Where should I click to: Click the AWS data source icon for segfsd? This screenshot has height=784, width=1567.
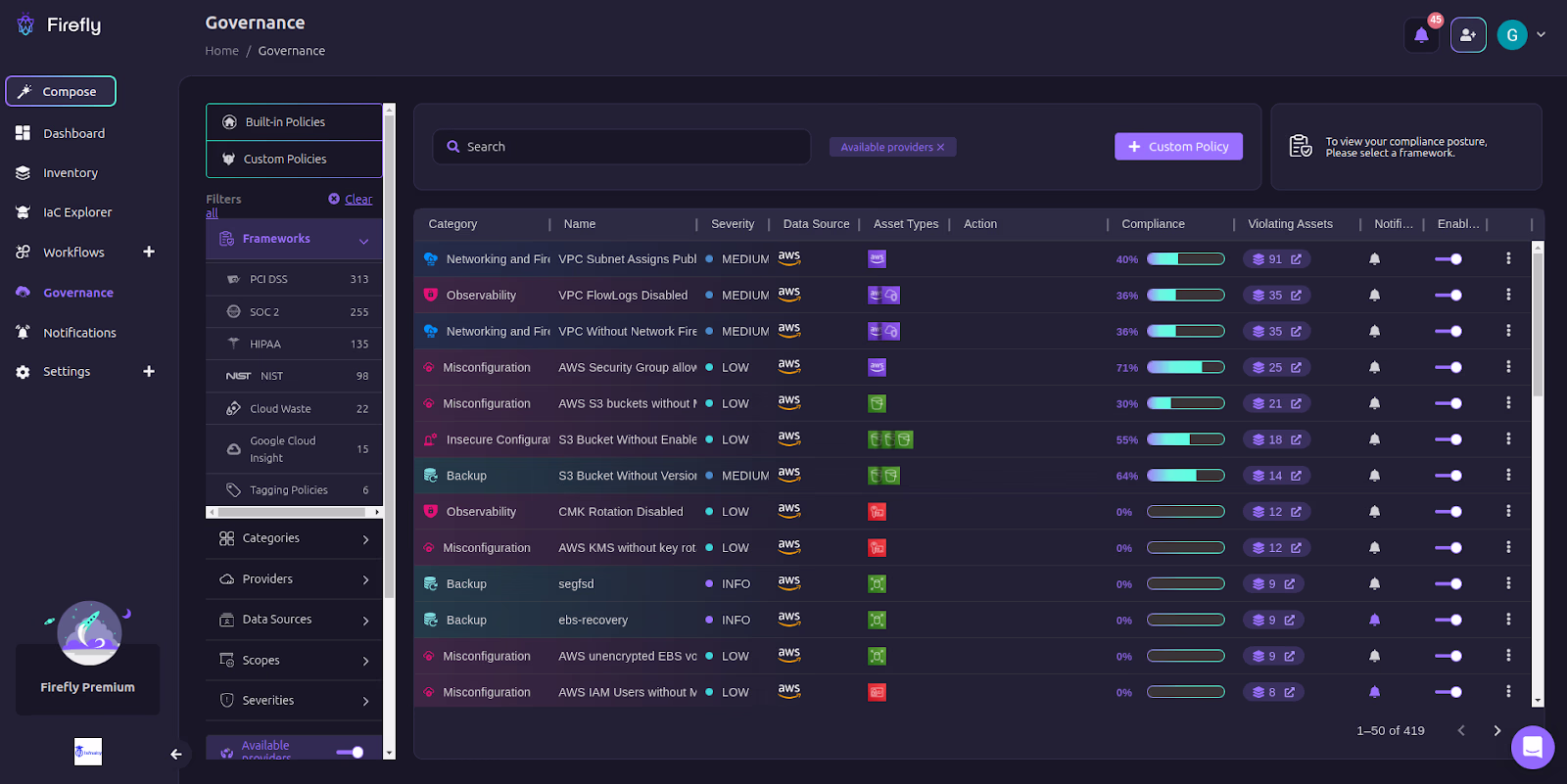pos(789,582)
